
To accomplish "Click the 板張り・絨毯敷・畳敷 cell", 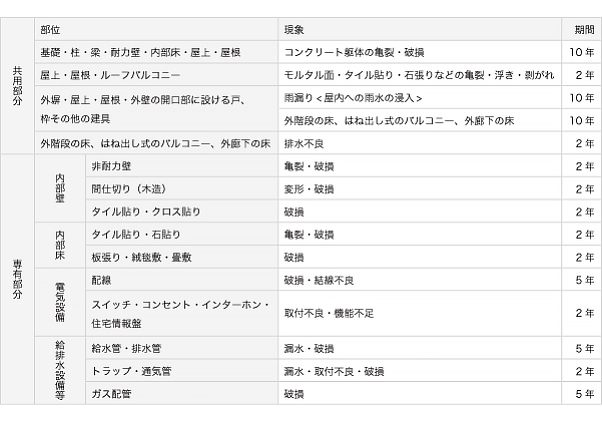I will tap(141, 257).
